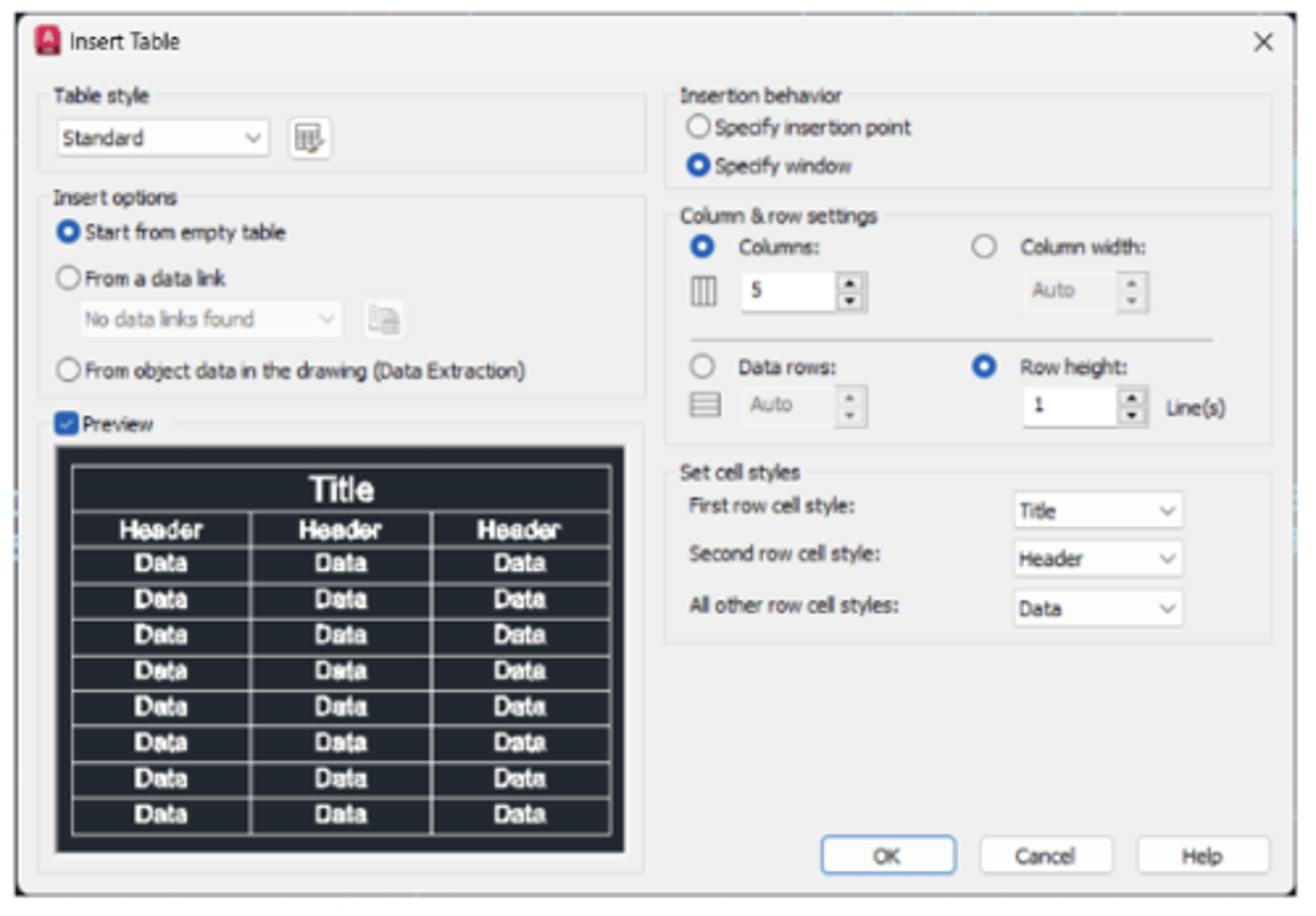Click All other row cell styles label
Image resolution: width=1316 pixels, height=916 pixels.
pos(794,605)
